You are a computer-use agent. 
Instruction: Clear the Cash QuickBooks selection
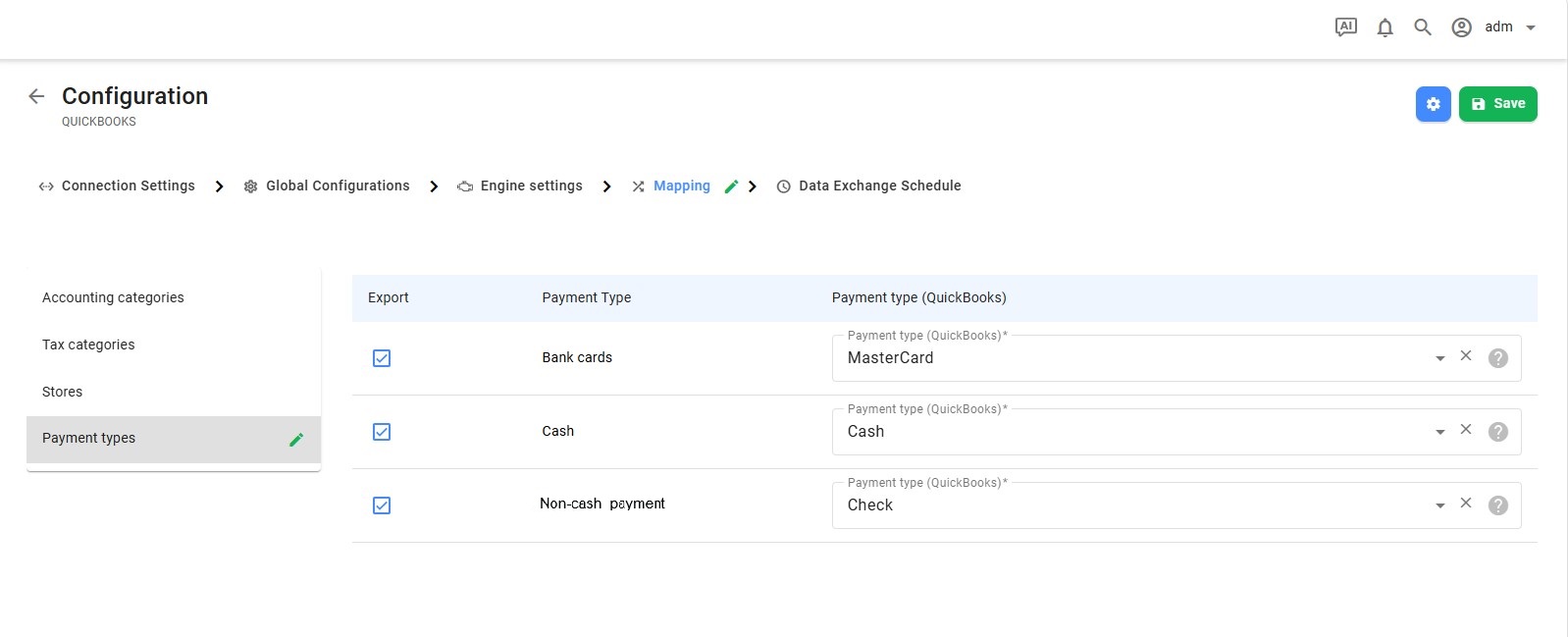click(x=1466, y=429)
